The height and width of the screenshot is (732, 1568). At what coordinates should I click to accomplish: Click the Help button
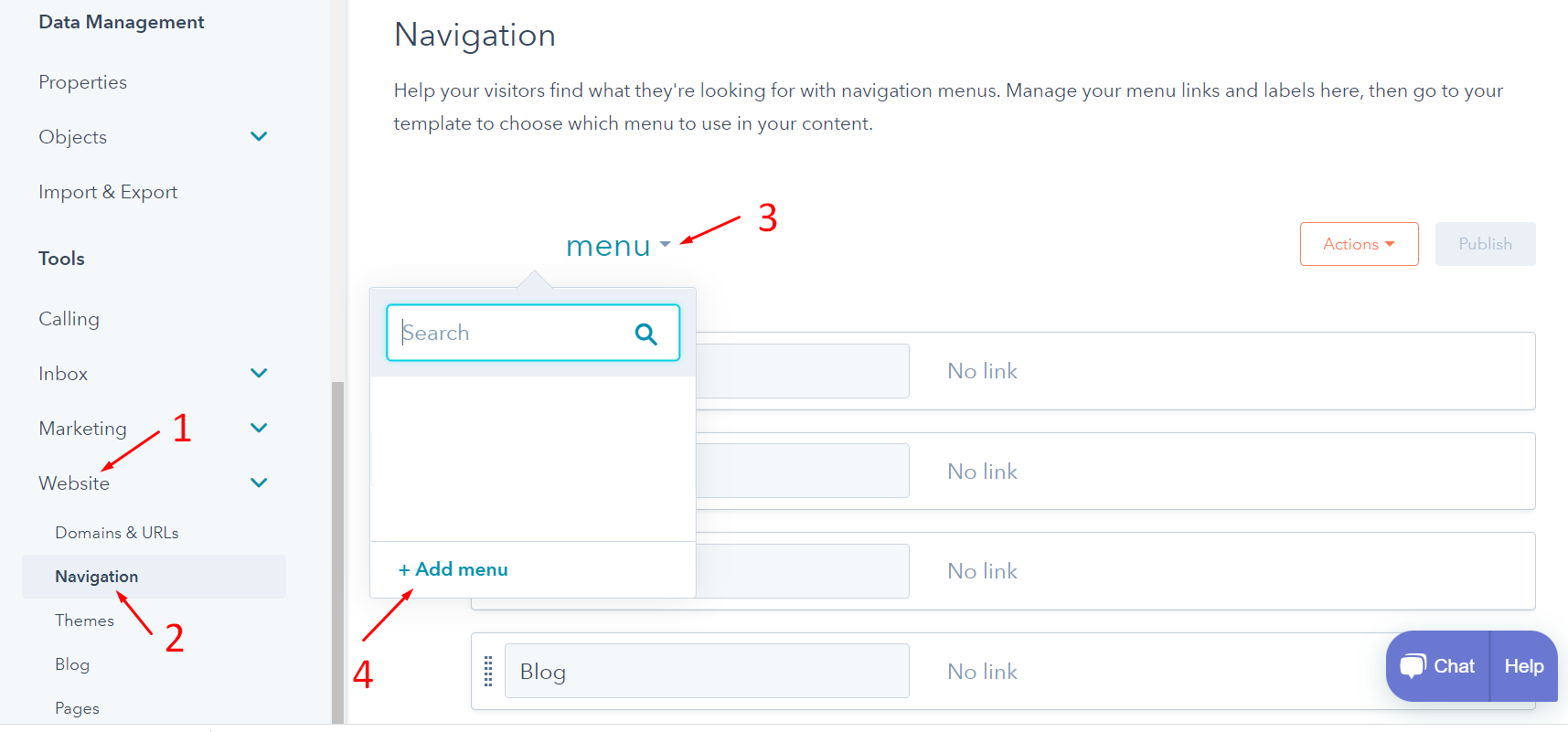1523,666
